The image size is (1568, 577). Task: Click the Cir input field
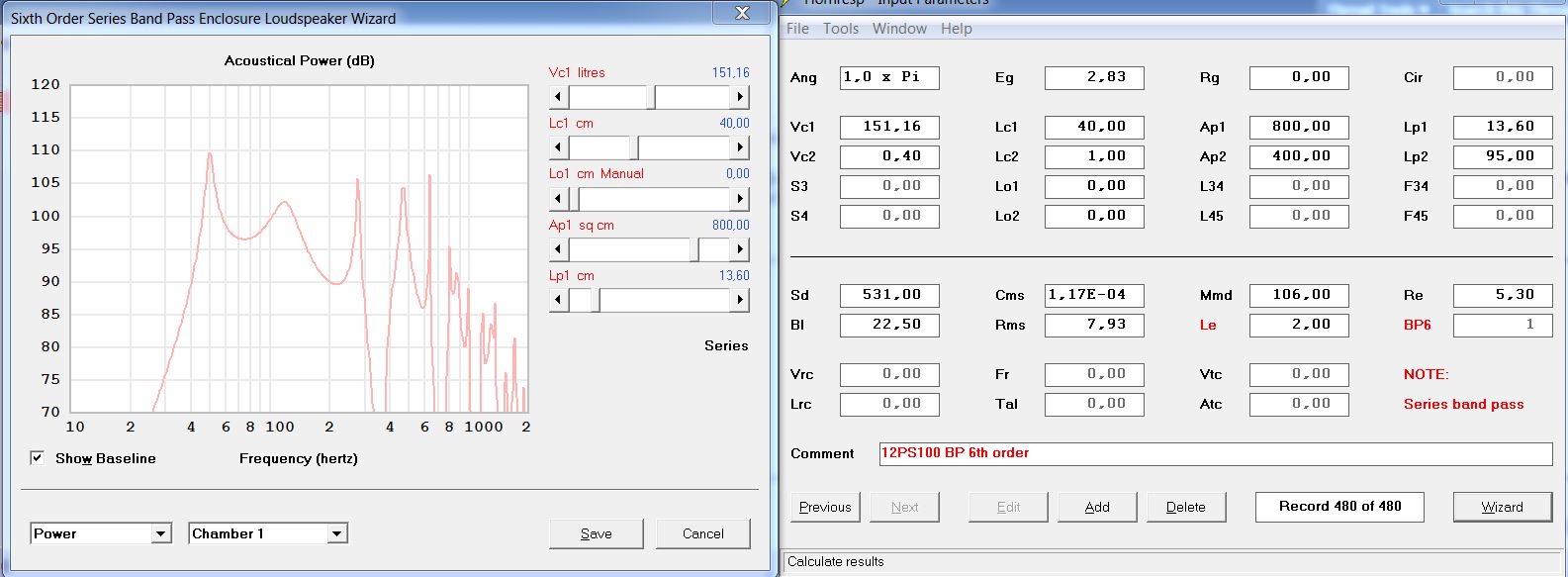(1503, 77)
